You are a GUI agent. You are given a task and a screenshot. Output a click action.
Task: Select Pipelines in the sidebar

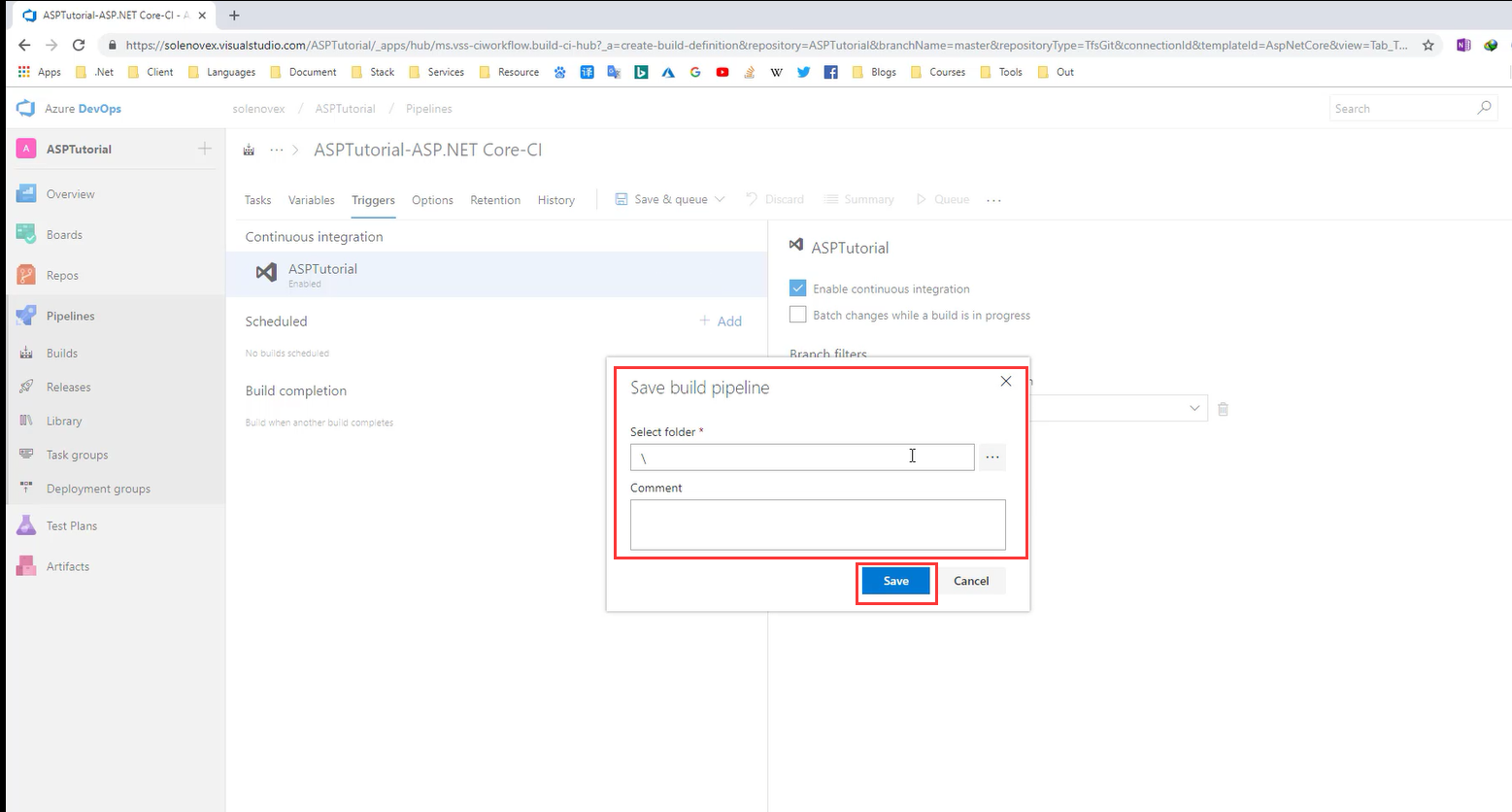tap(70, 317)
